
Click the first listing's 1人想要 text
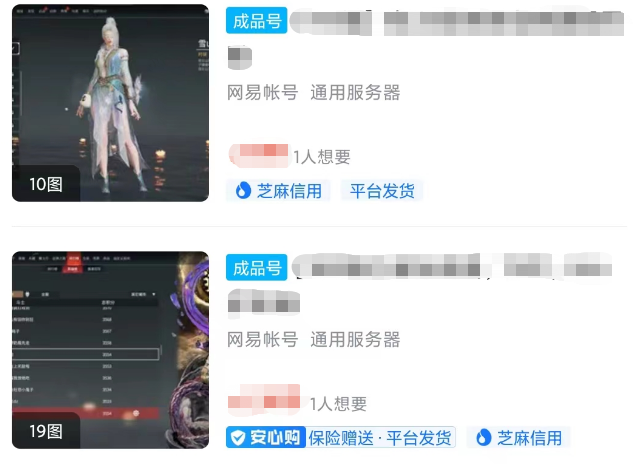322,157
